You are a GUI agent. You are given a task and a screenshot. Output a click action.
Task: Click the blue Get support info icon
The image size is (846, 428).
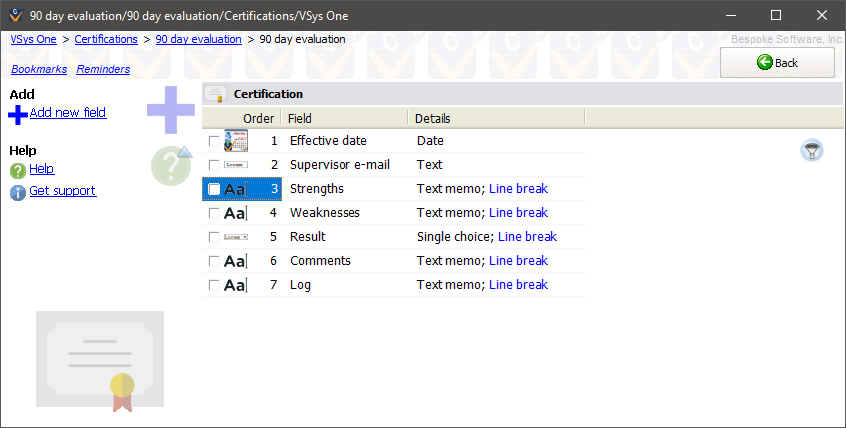click(17, 192)
